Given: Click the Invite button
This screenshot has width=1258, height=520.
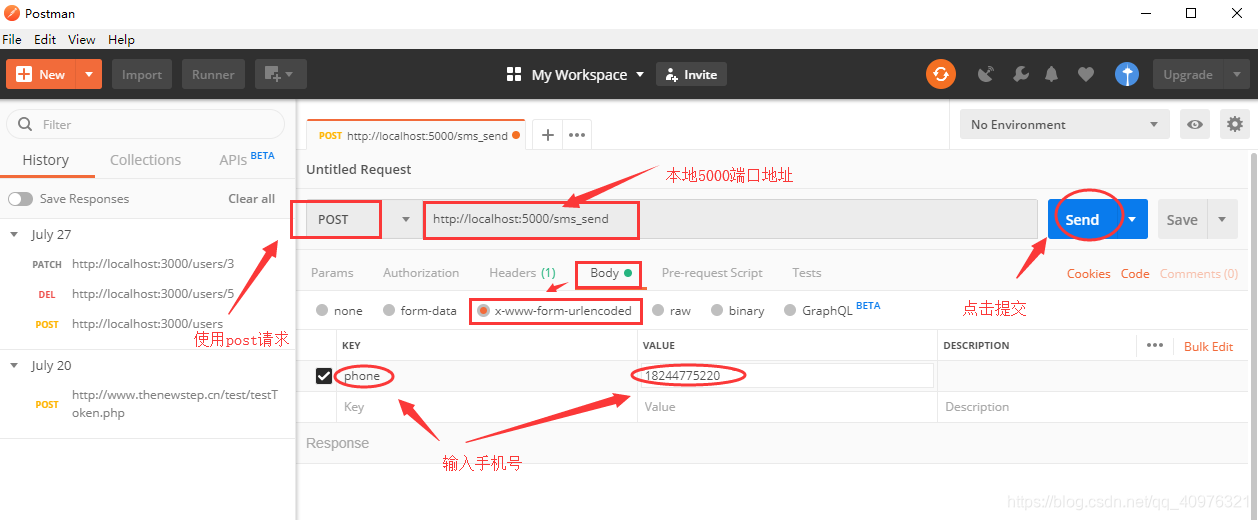Looking at the screenshot, I should 691,75.
